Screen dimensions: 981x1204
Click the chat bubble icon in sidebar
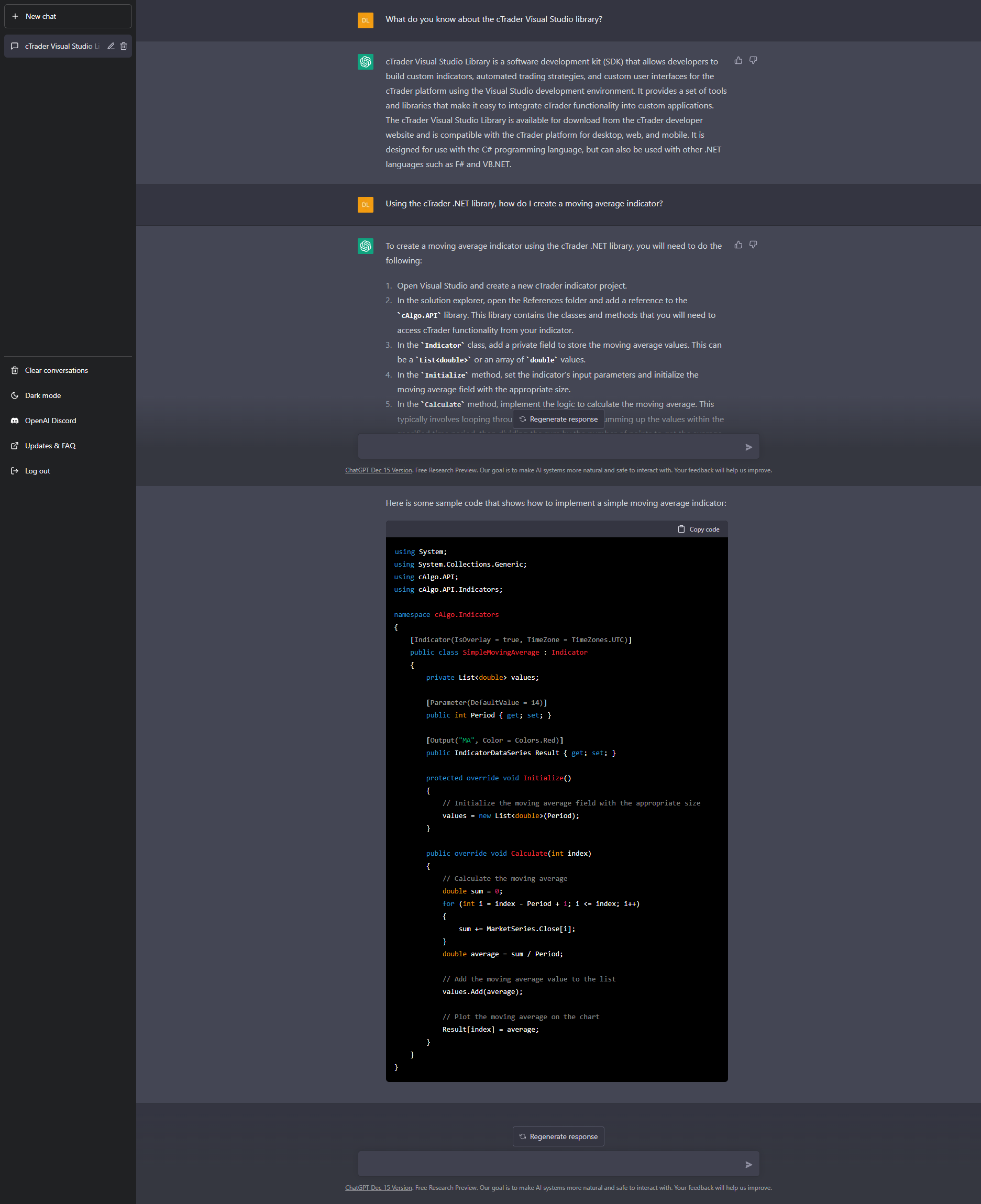coord(15,46)
